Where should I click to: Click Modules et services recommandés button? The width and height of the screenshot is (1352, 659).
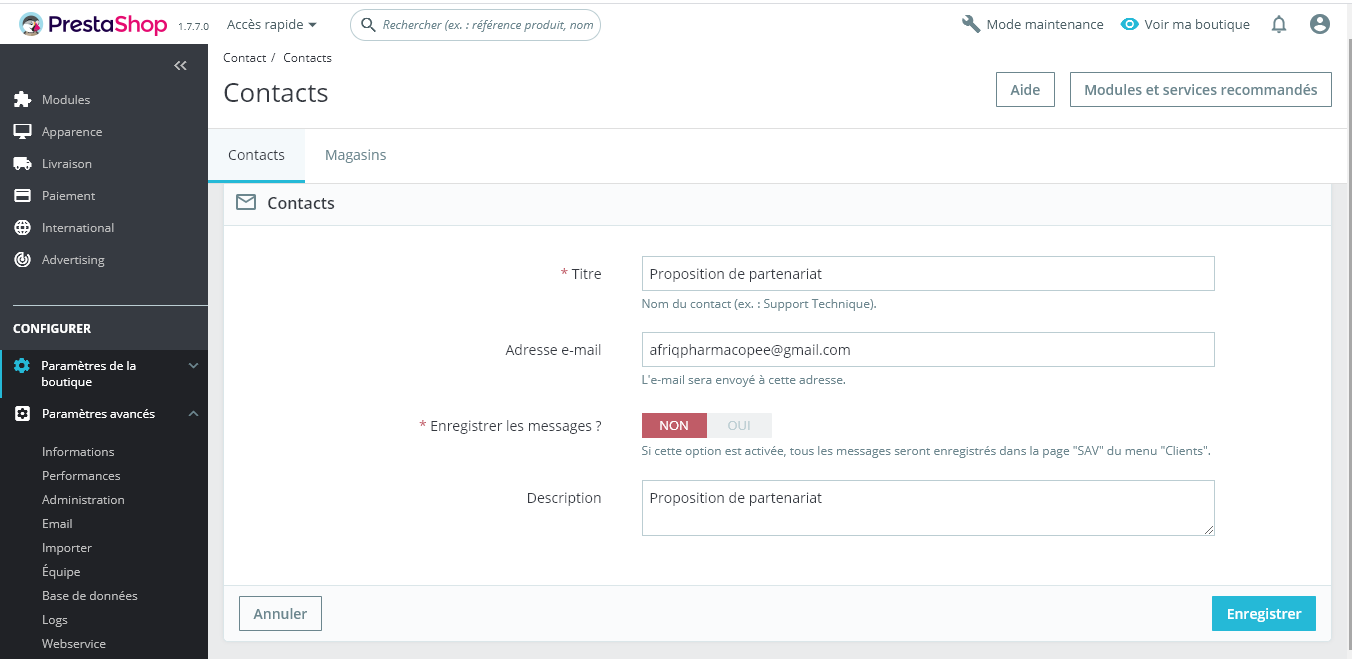pos(1201,89)
